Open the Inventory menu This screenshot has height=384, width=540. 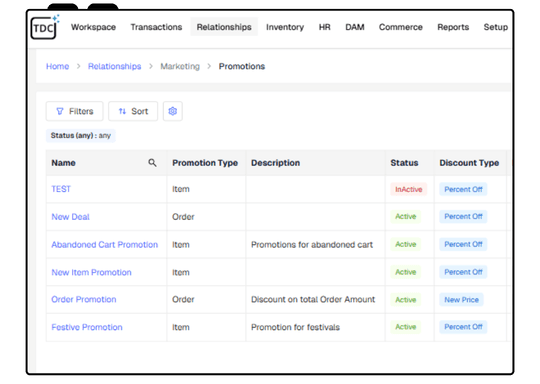[285, 27]
